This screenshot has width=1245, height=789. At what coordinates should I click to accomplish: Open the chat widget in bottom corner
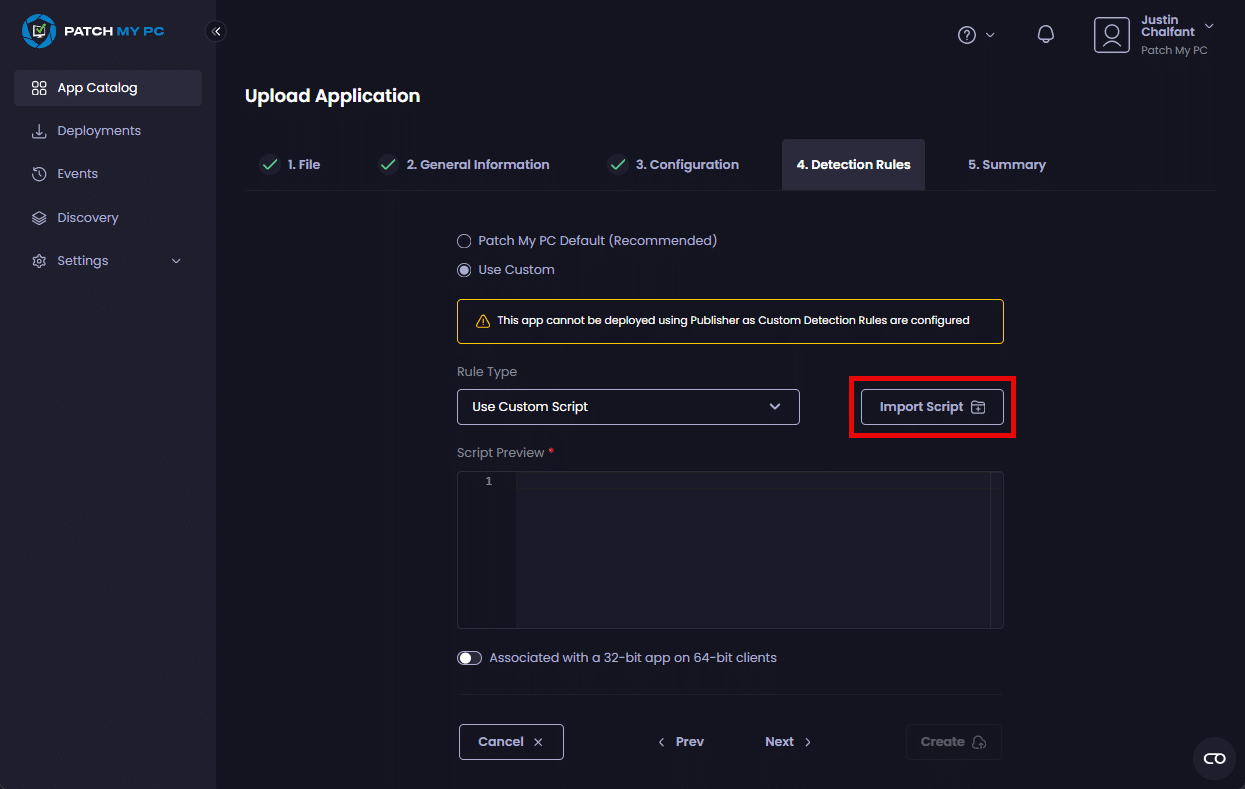click(1214, 758)
